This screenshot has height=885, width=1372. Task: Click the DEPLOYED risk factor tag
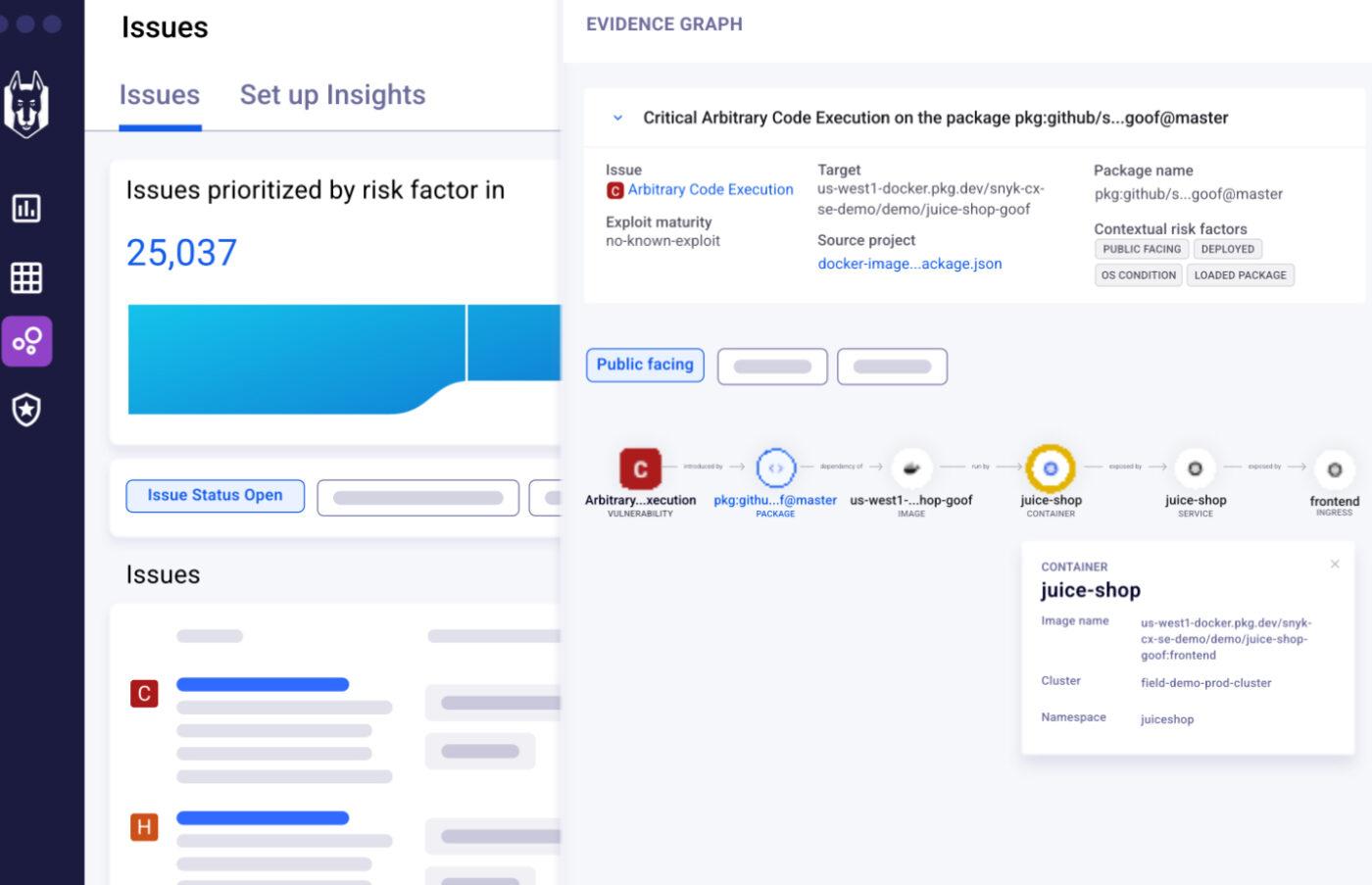click(x=1227, y=249)
